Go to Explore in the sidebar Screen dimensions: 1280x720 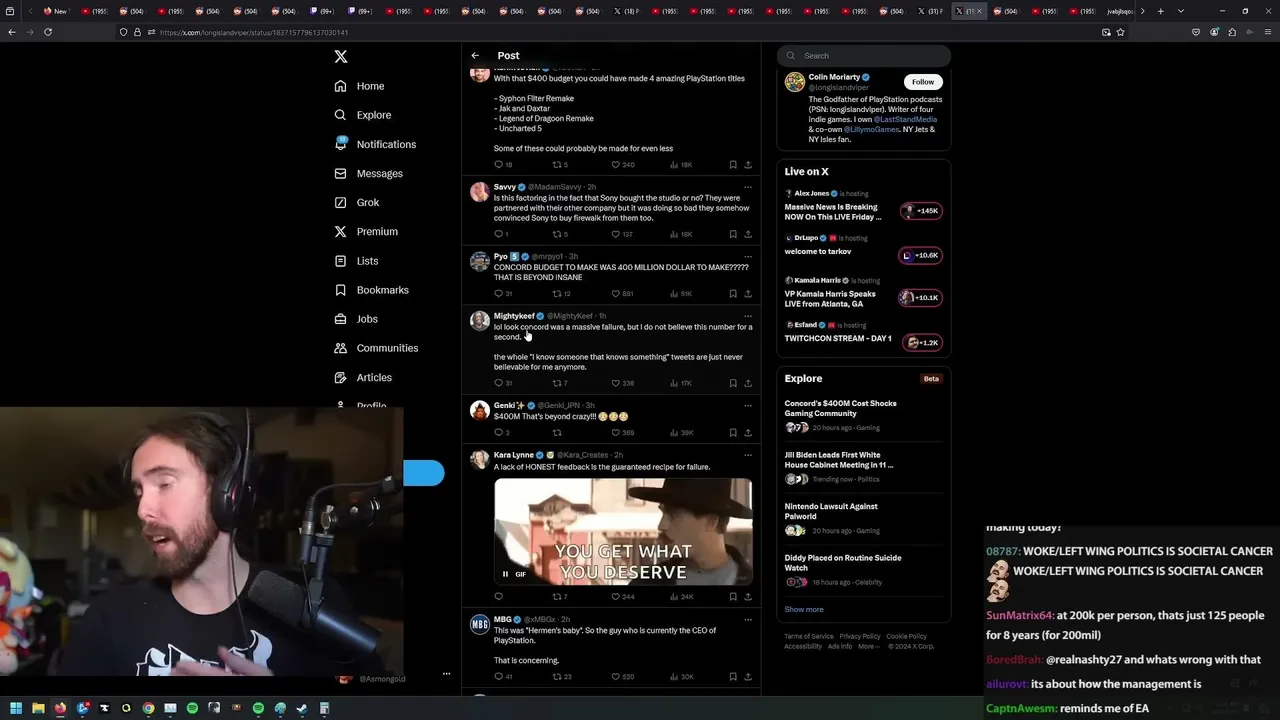[x=363, y=115]
